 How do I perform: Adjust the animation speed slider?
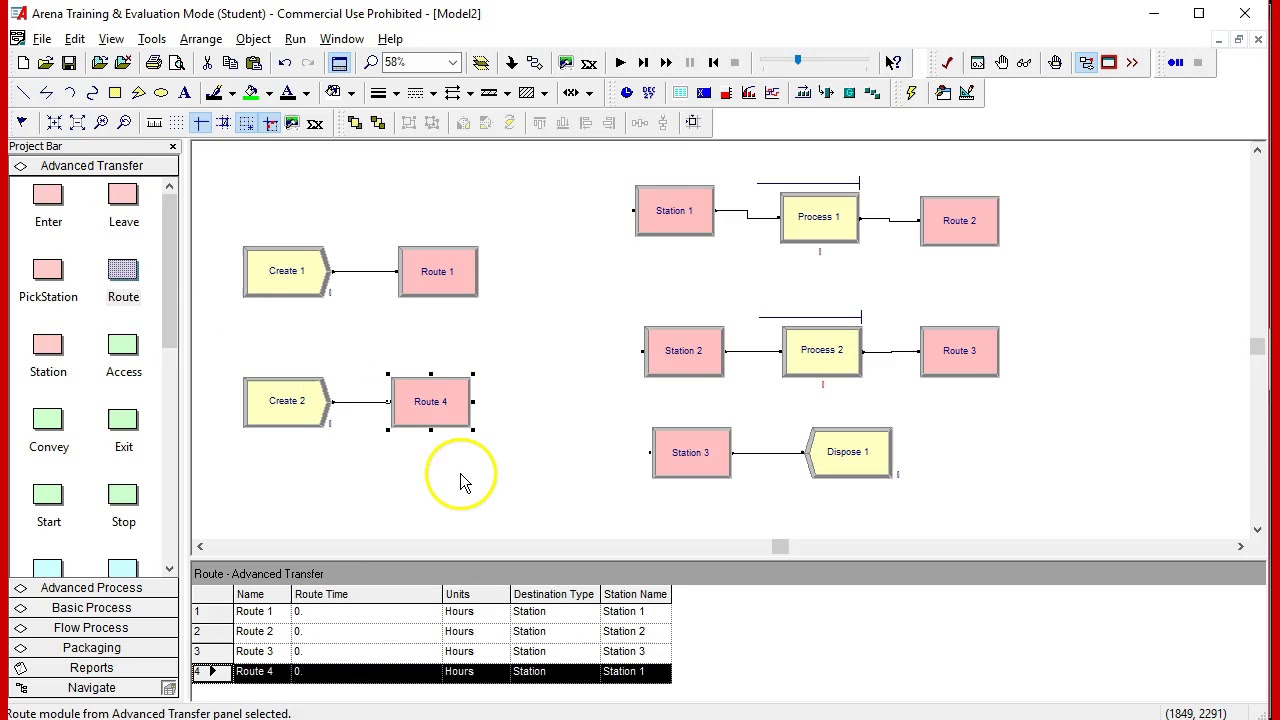(x=797, y=62)
